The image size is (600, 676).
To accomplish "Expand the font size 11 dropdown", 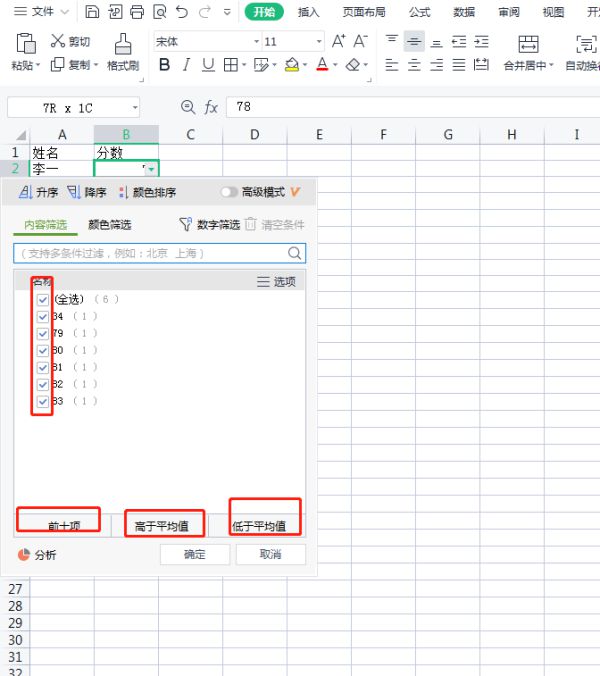I will tap(319, 42).
